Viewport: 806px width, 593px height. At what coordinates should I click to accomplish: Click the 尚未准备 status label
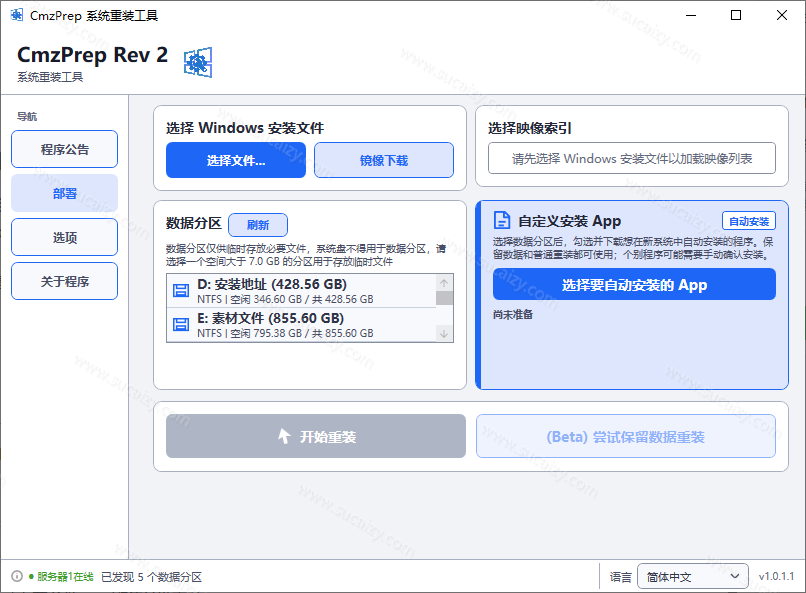[x=512, y=314]
